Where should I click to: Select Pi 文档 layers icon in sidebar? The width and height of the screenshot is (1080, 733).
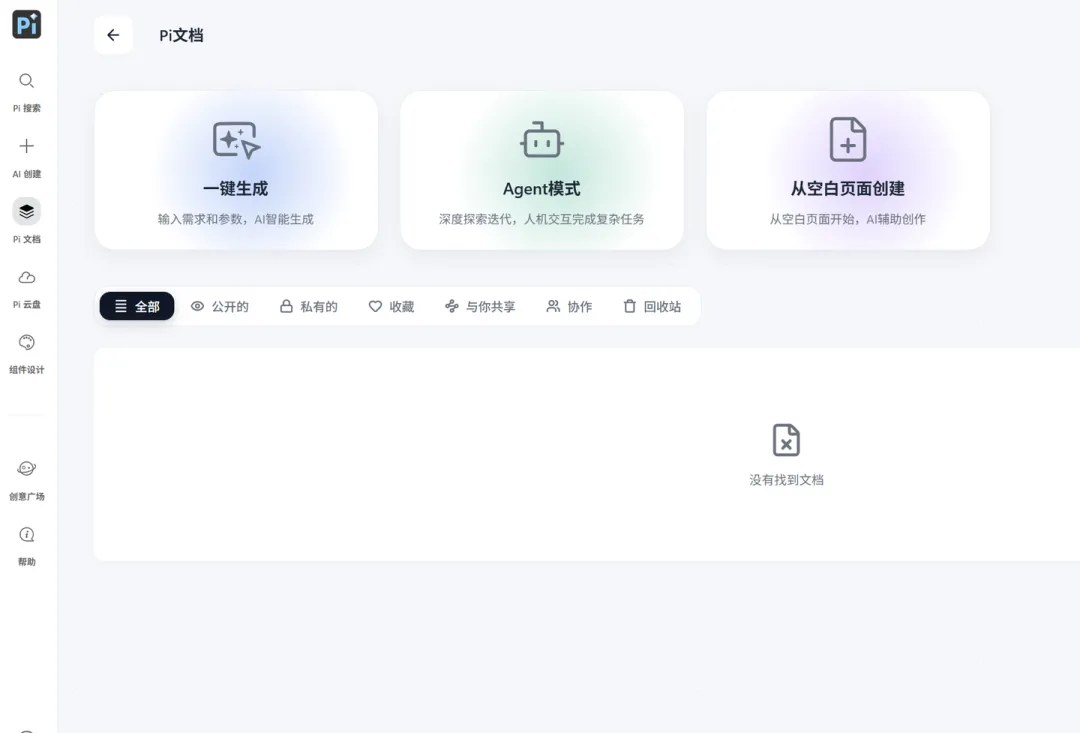(26, 211)
